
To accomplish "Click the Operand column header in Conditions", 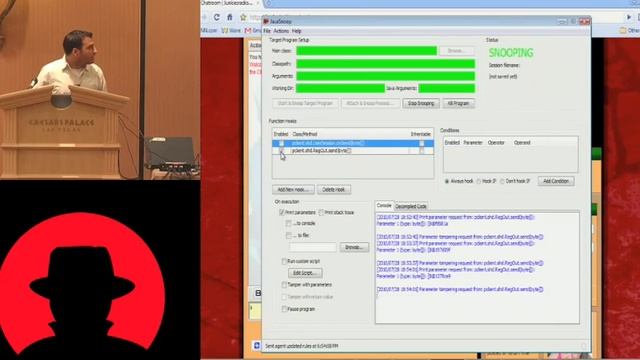I will click(522, 143).
